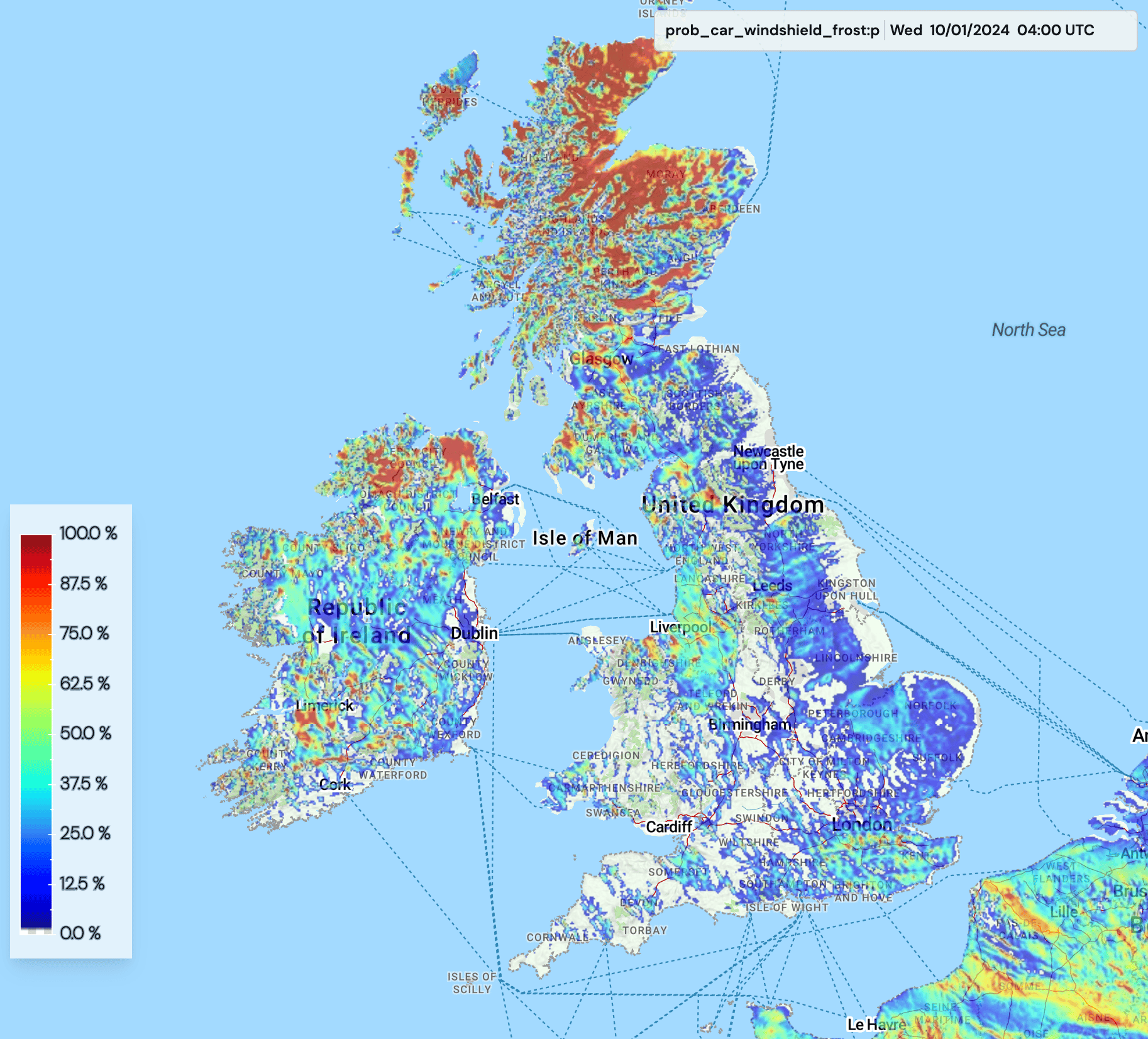This screenshot has width=1148, height=1039.
Task: Click the Argyll and Bute label
Action: (x=499, y=291)
